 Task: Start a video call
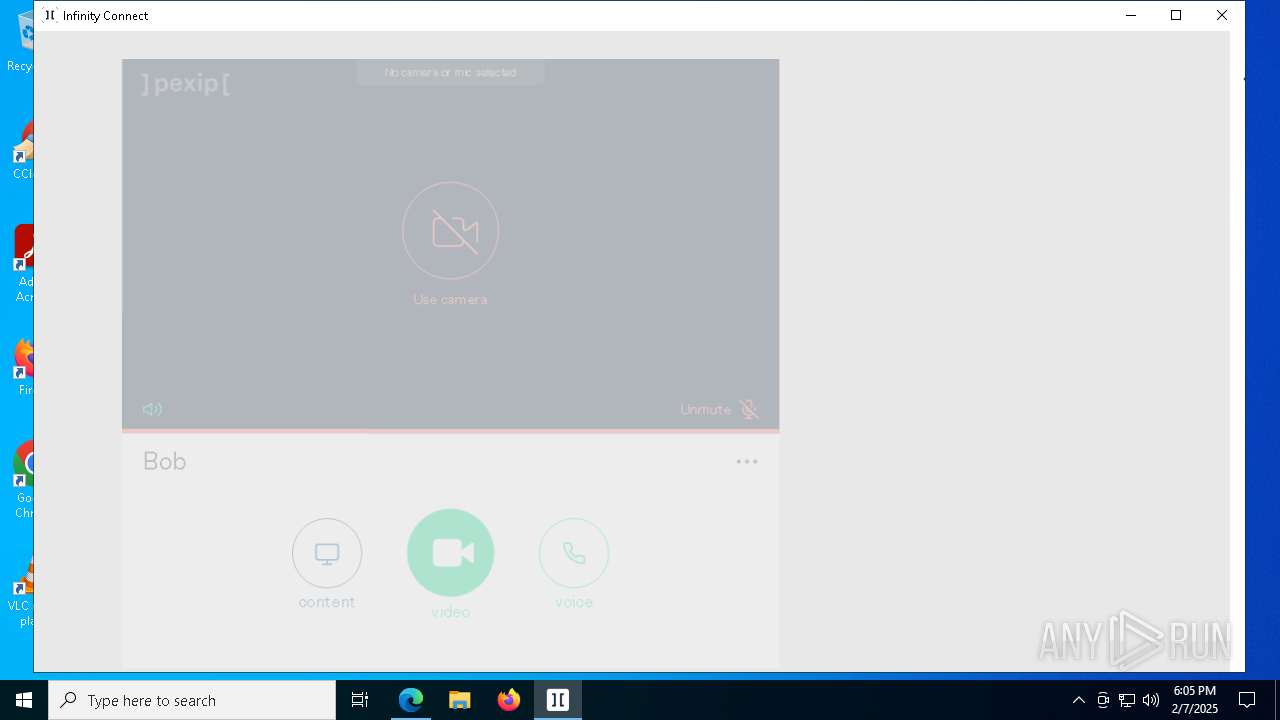450,553
